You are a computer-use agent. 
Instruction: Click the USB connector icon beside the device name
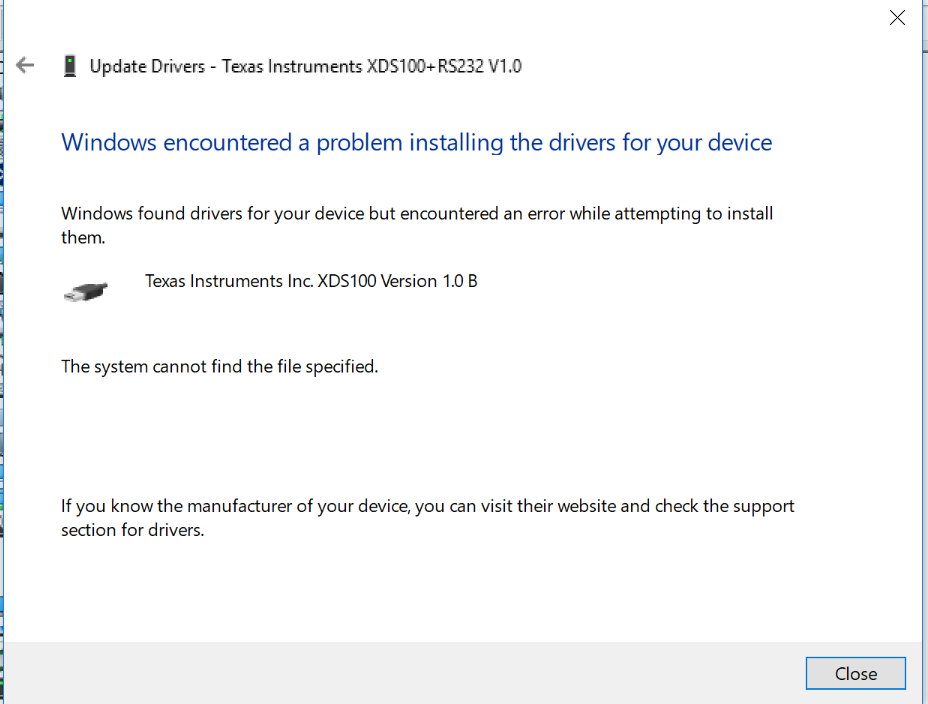click(x=85, y=290)
